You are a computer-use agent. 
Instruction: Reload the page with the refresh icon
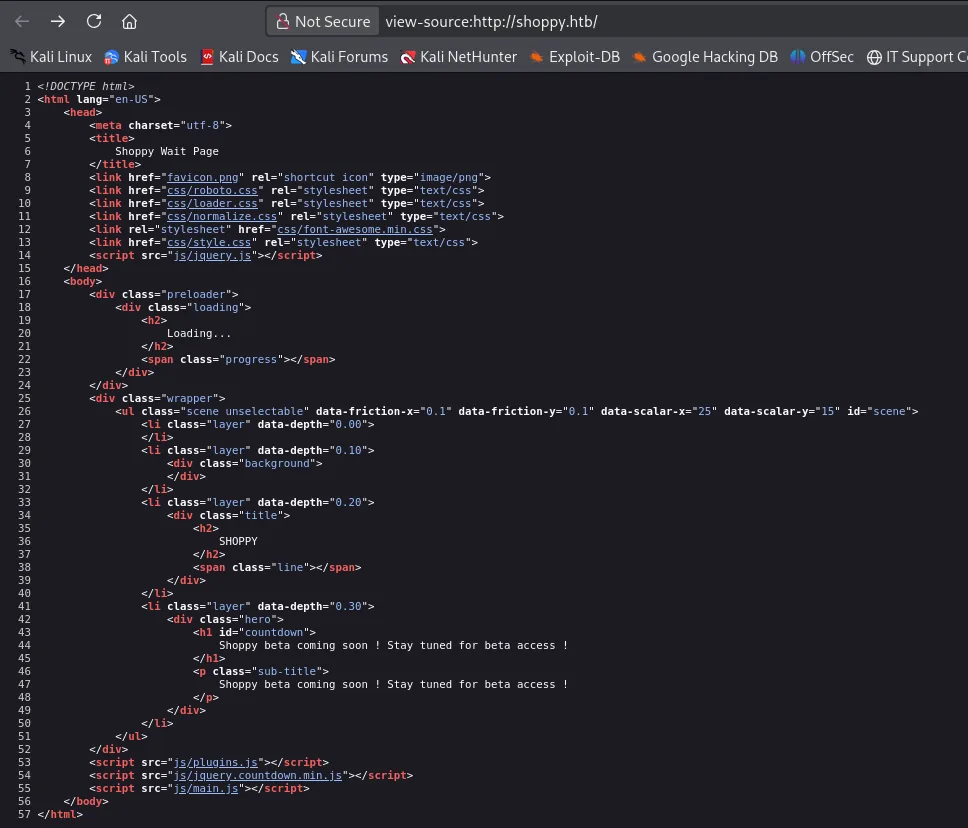pos(94,22)
